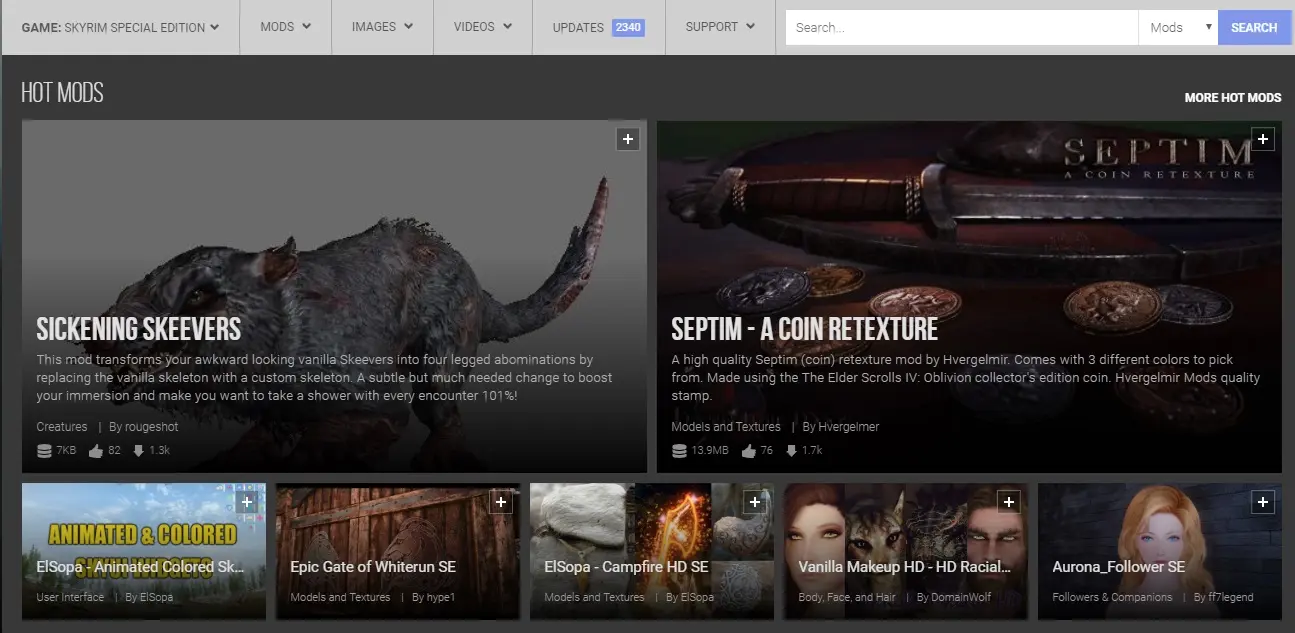Click download arrow icon beside 1.3k
Screen dimensions: 1295x633
pos(139,451)
